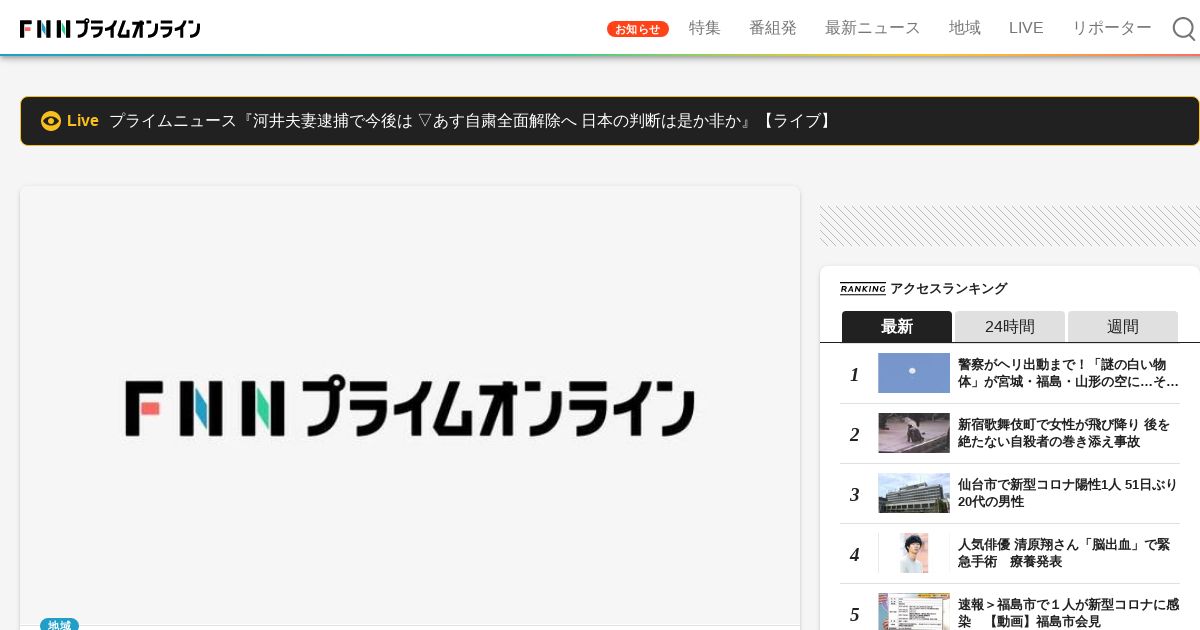Open the search magnifier icon
1200x630 pixels.
point(1184,29)
